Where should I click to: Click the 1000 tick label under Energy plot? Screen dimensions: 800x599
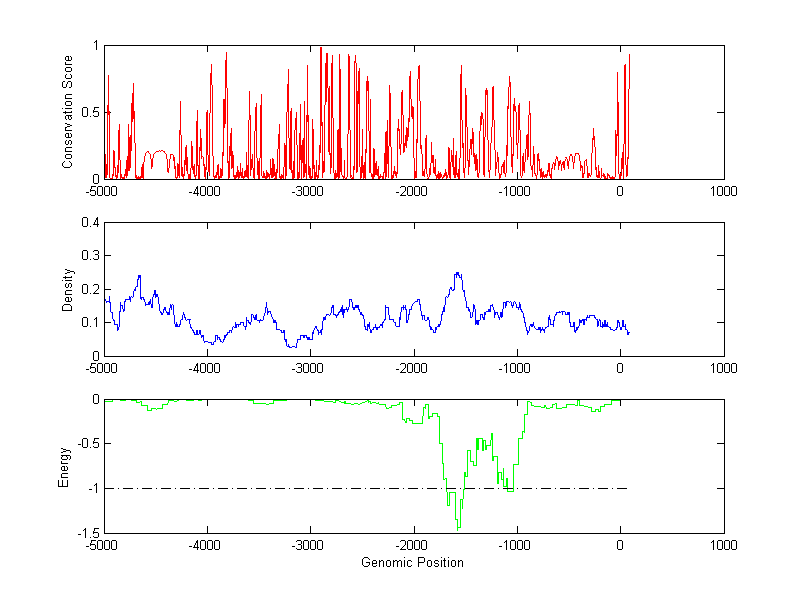pyautogui.click(x=722, y=546)
